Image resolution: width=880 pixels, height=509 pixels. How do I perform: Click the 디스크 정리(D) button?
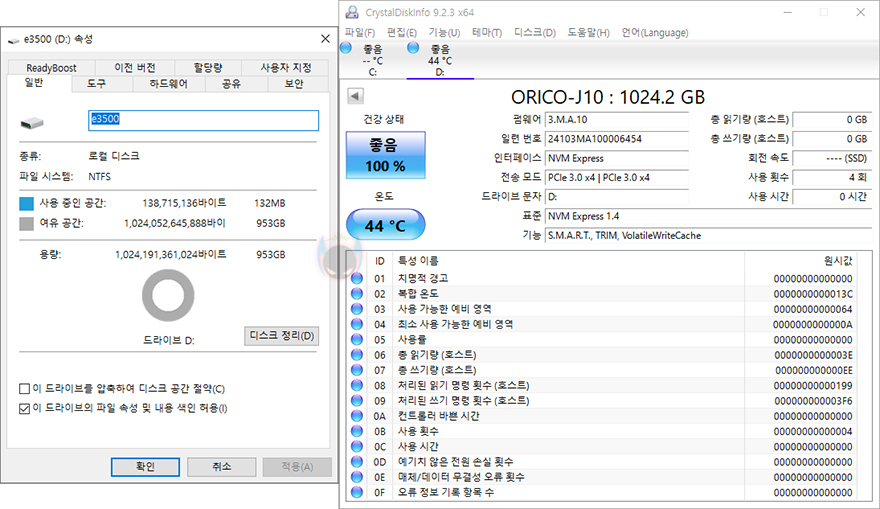(282, 336)
